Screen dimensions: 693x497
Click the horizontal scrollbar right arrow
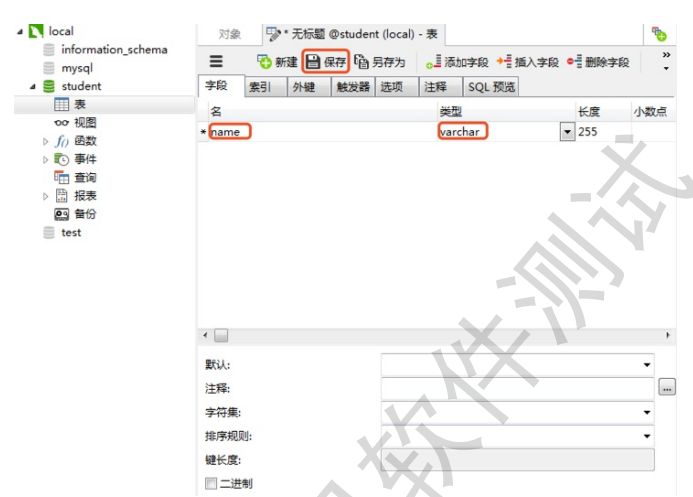tap(668, 335)
